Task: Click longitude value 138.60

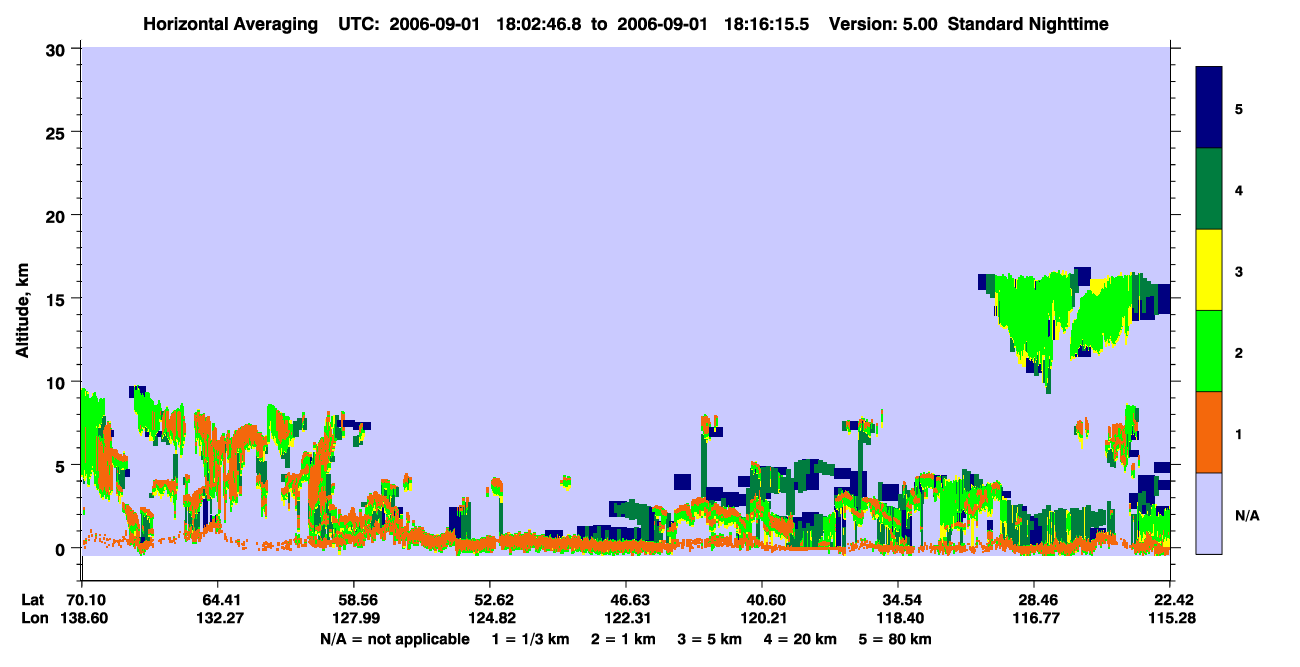Action: pyautogui.click(x=82, y=618)
